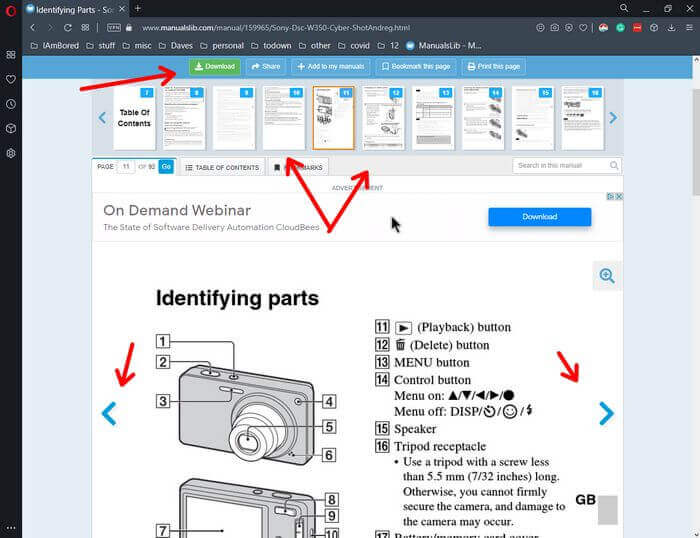
Task: Go to next manual page arrow
Action: point(606,413)
